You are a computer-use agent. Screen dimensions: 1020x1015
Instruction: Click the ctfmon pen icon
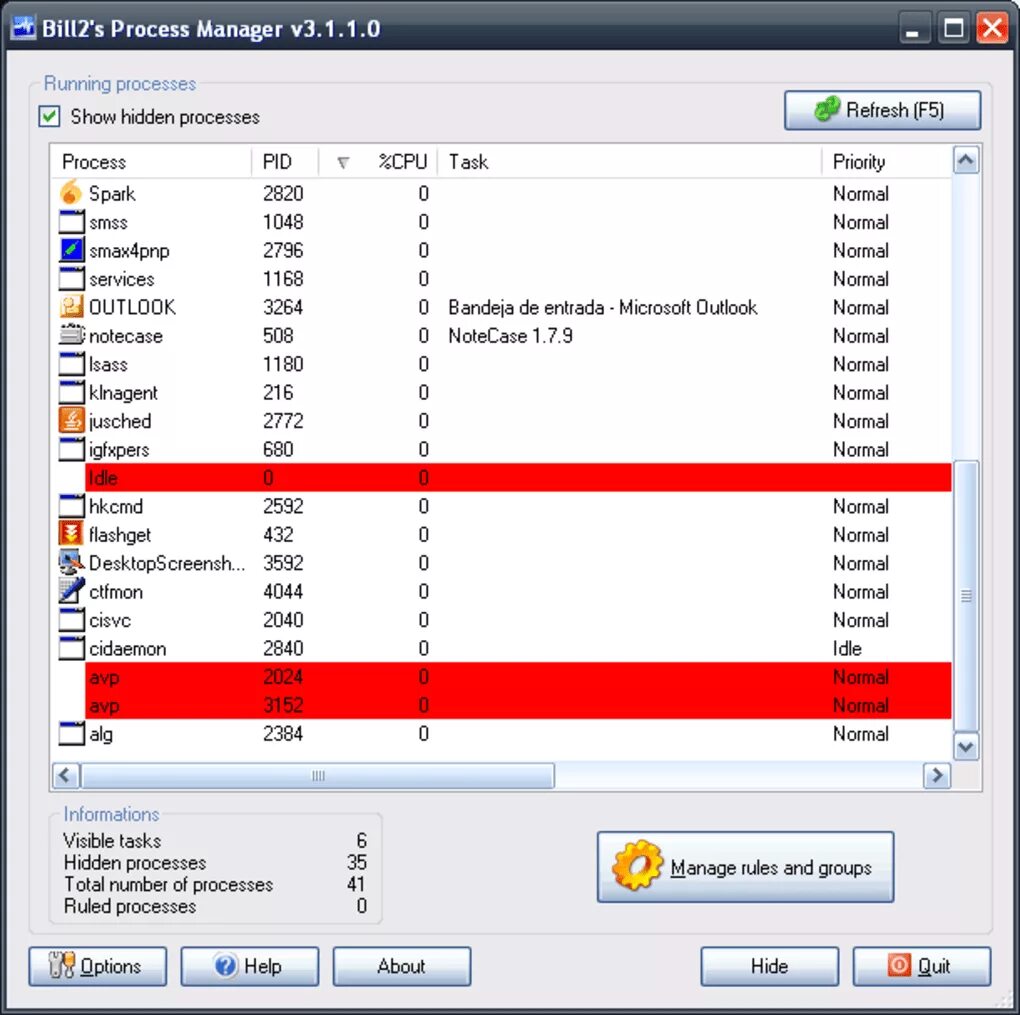click(72, 591)
